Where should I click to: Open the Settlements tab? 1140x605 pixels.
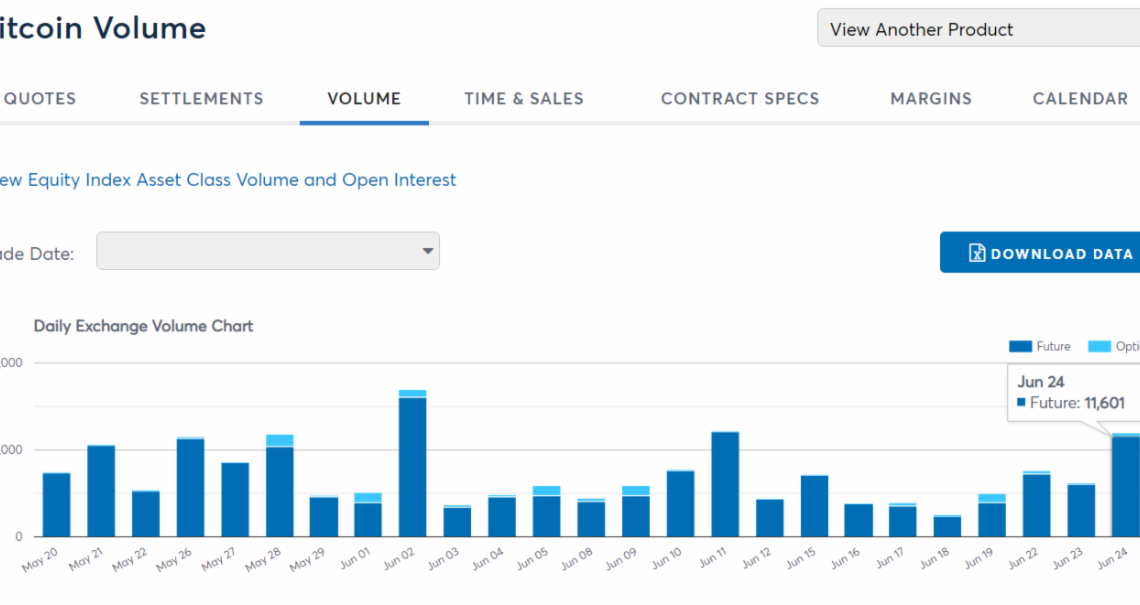pos(201,98)
